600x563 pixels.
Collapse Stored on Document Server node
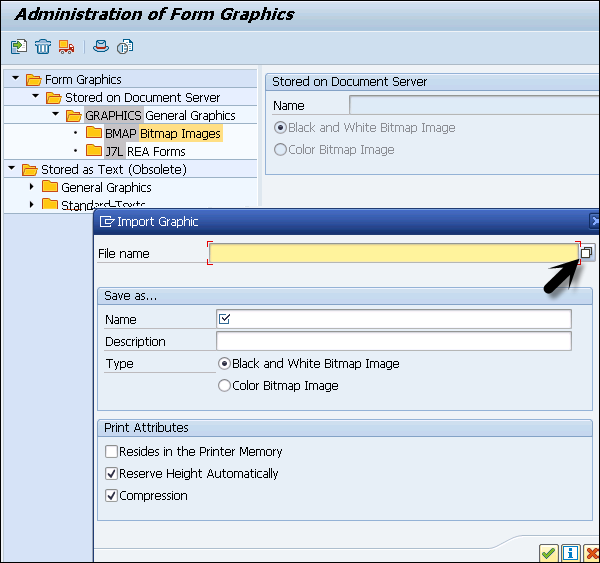pyautogui.click(x=34, y=98)
